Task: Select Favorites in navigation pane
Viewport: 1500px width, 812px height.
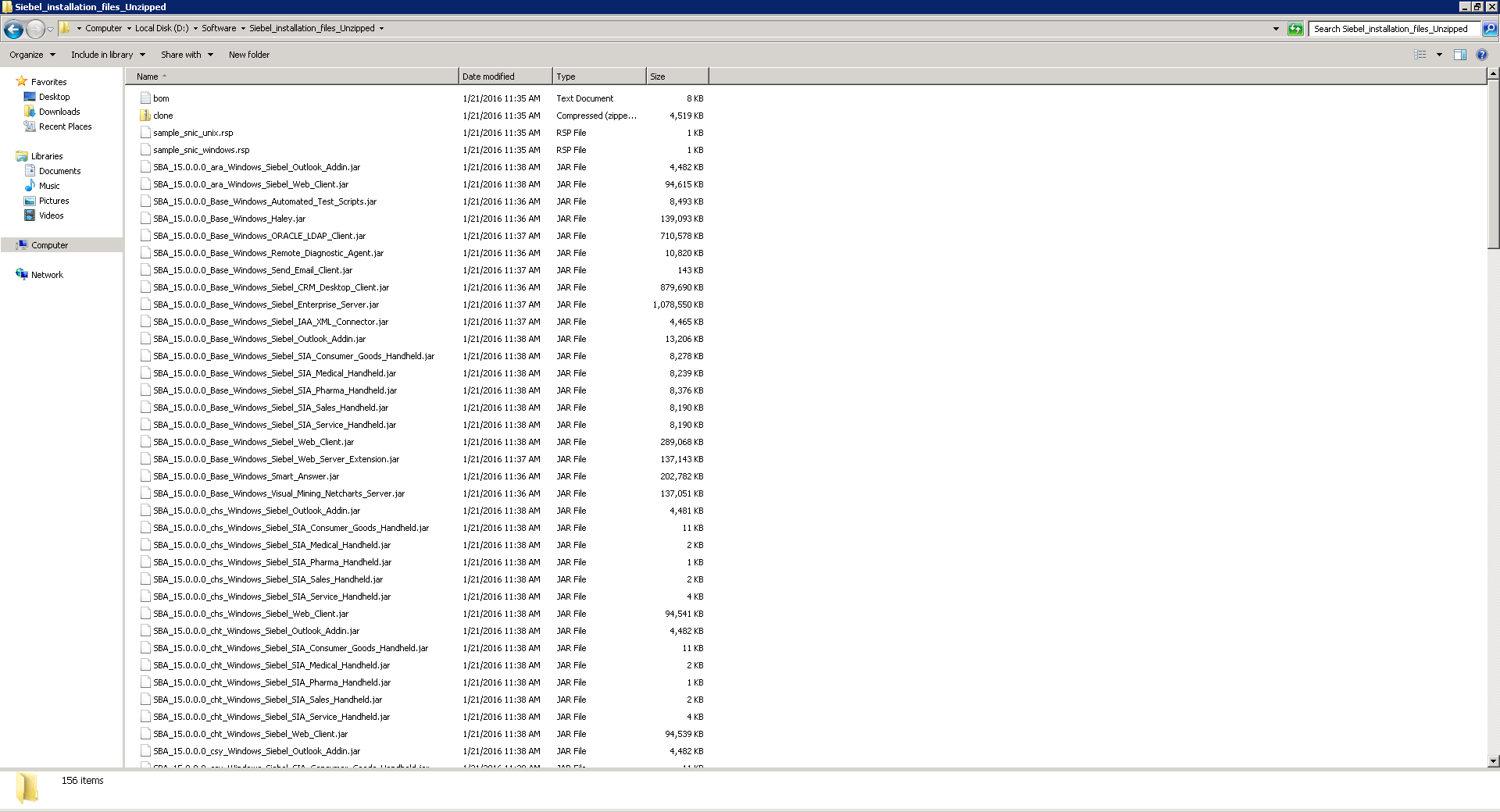Action: point(48,82)
